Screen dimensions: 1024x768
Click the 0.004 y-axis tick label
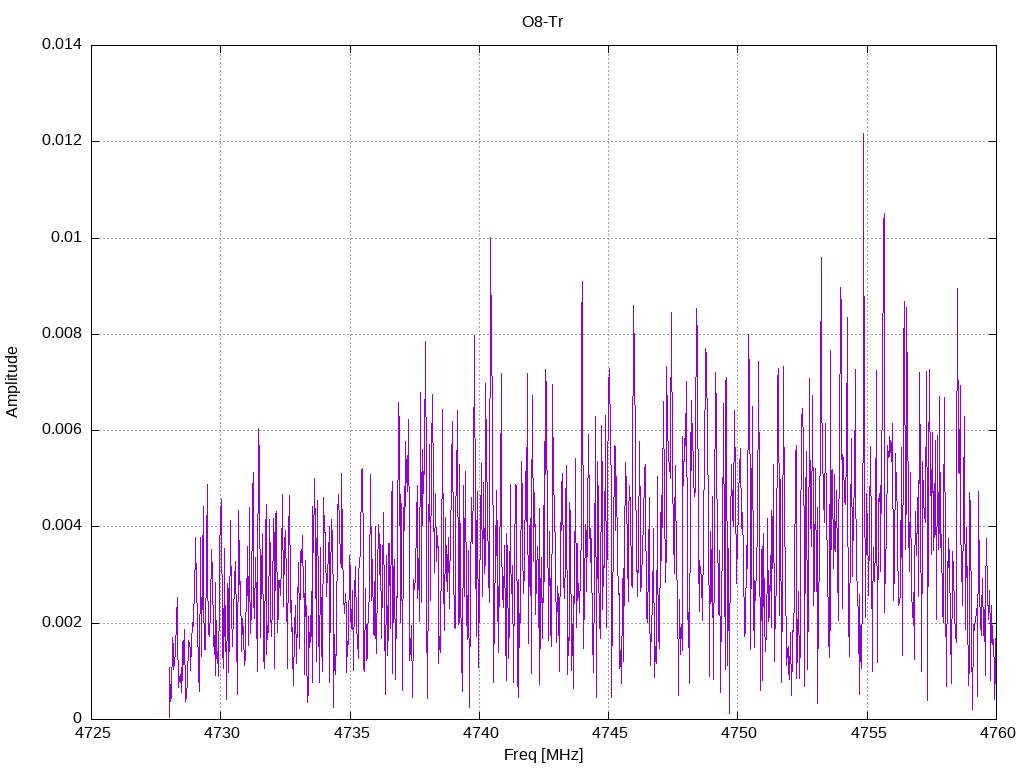point(62,526)
